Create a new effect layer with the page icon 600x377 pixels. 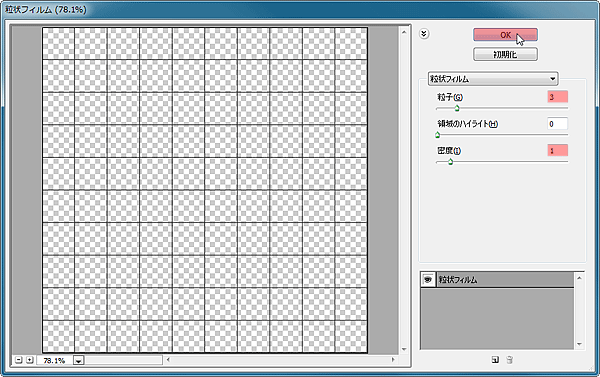click(x=495, y=360)
